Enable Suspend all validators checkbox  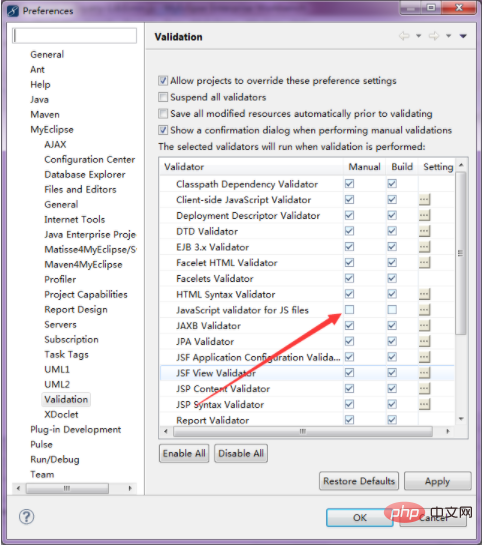[x=163, y=97]
